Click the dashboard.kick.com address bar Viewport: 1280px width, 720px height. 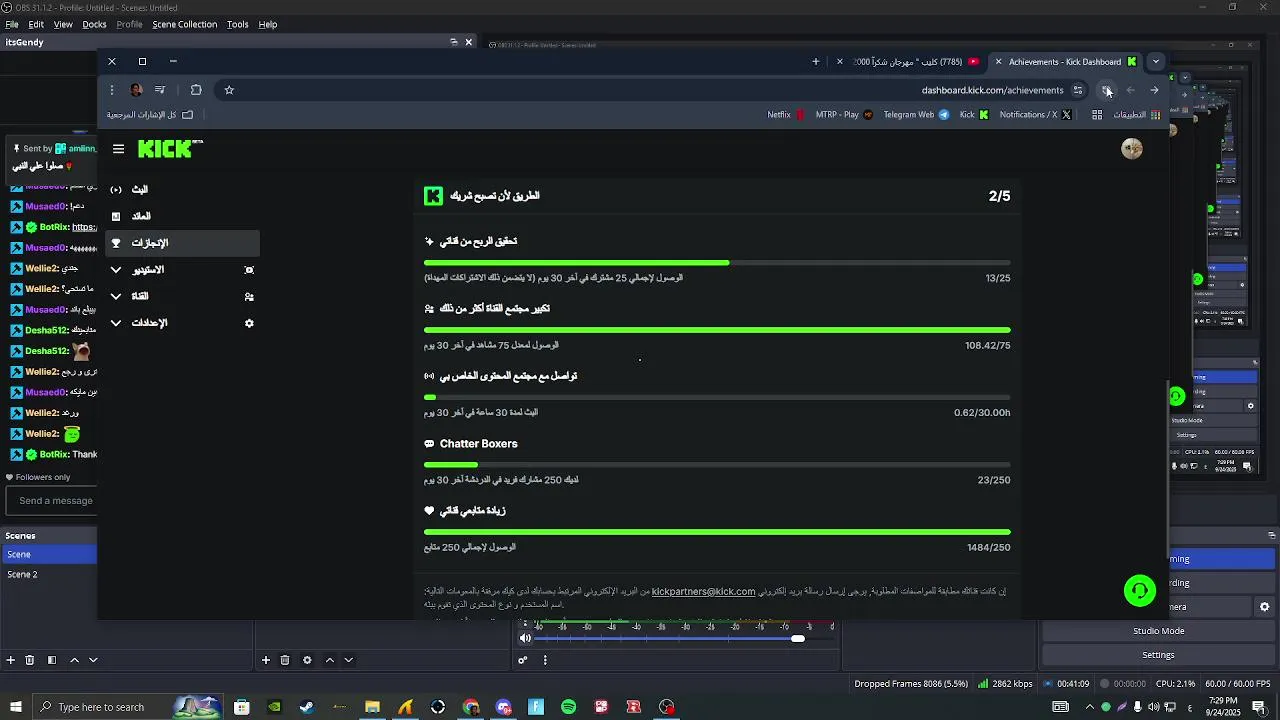coord(992,90)
